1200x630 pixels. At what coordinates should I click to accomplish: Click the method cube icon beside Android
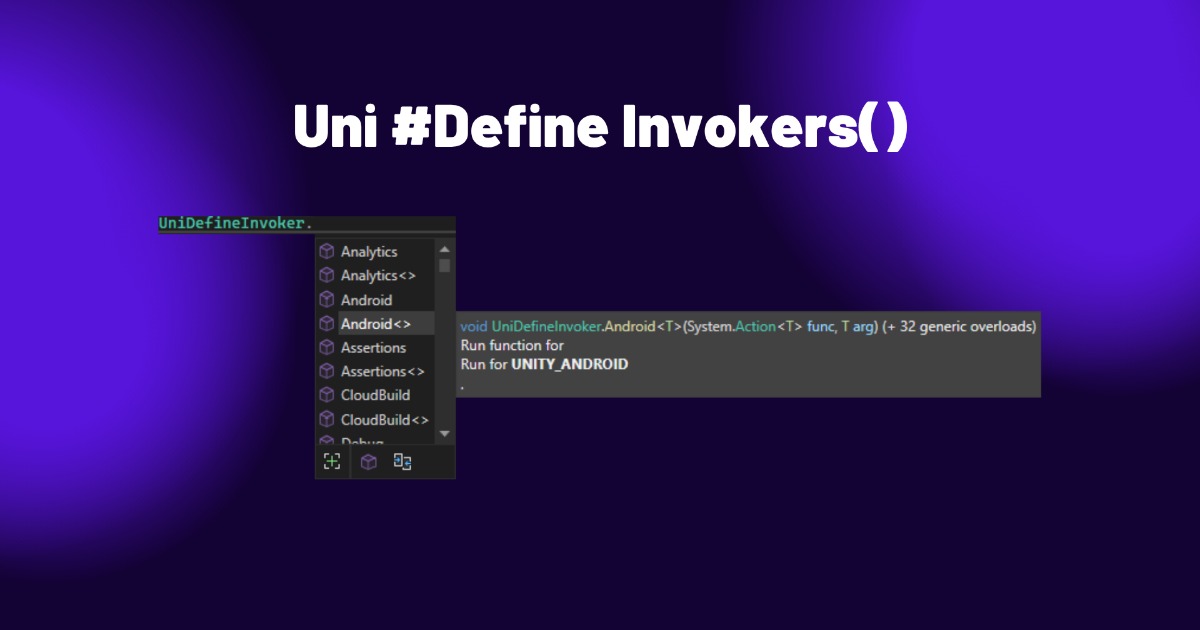(327, 299)
